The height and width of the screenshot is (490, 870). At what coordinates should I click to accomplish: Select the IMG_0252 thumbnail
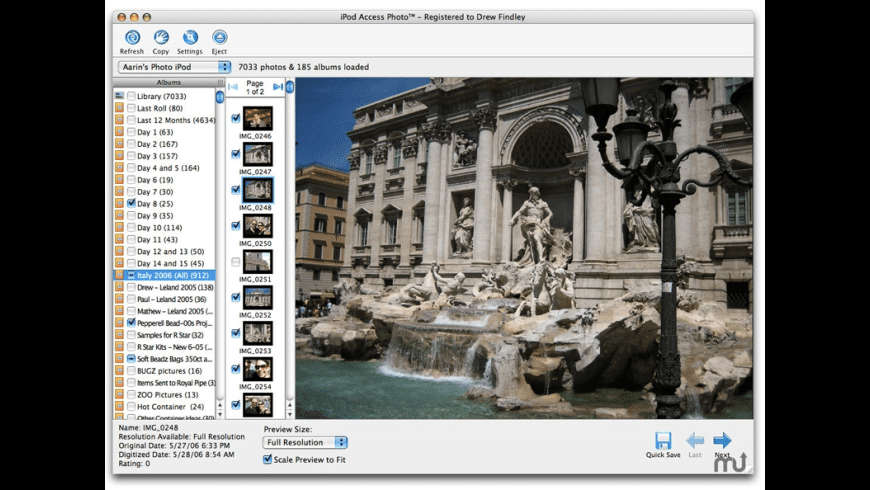pos(258,297)
